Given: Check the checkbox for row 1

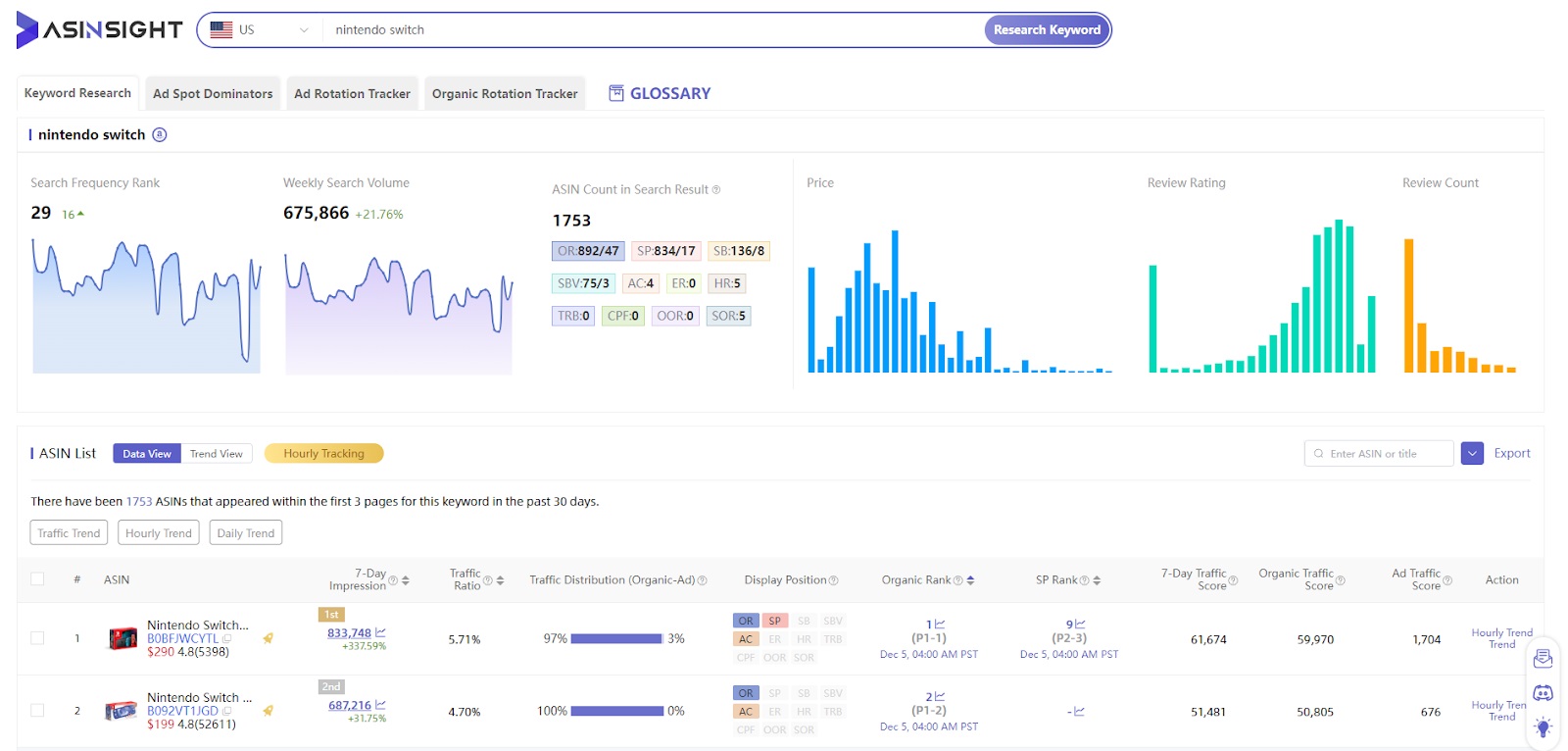Looking at the screenshot, I should pos(37,638).
